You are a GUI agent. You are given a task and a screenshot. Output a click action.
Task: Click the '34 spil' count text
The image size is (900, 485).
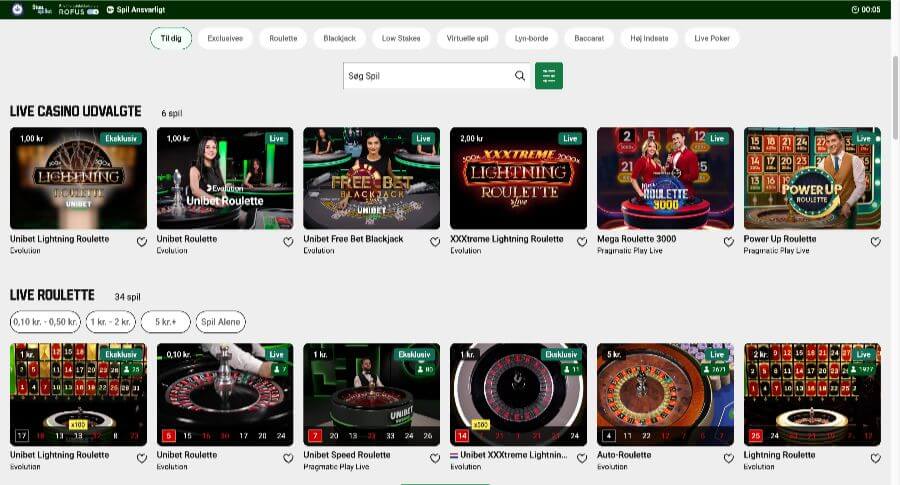pyautogui.click(x=127, y=297)
